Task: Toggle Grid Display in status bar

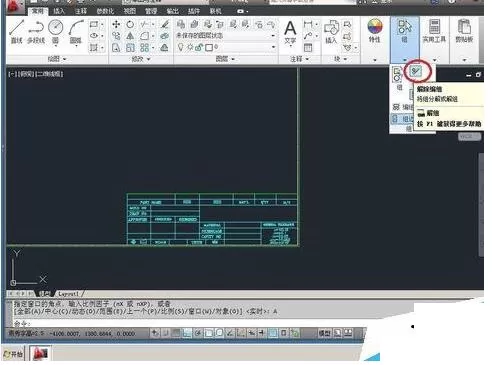Action: (x=176, y=332)
